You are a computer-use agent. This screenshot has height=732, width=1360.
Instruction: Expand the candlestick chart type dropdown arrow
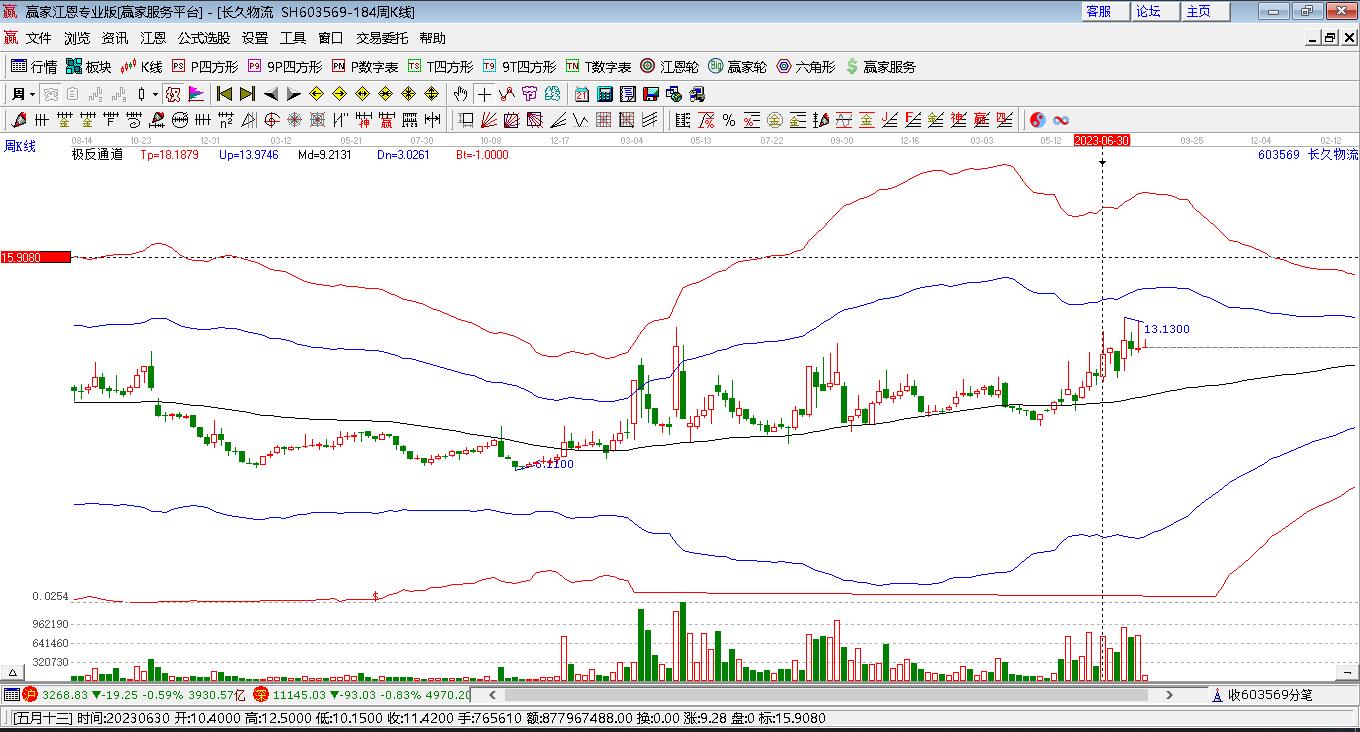tap(155, 94)
